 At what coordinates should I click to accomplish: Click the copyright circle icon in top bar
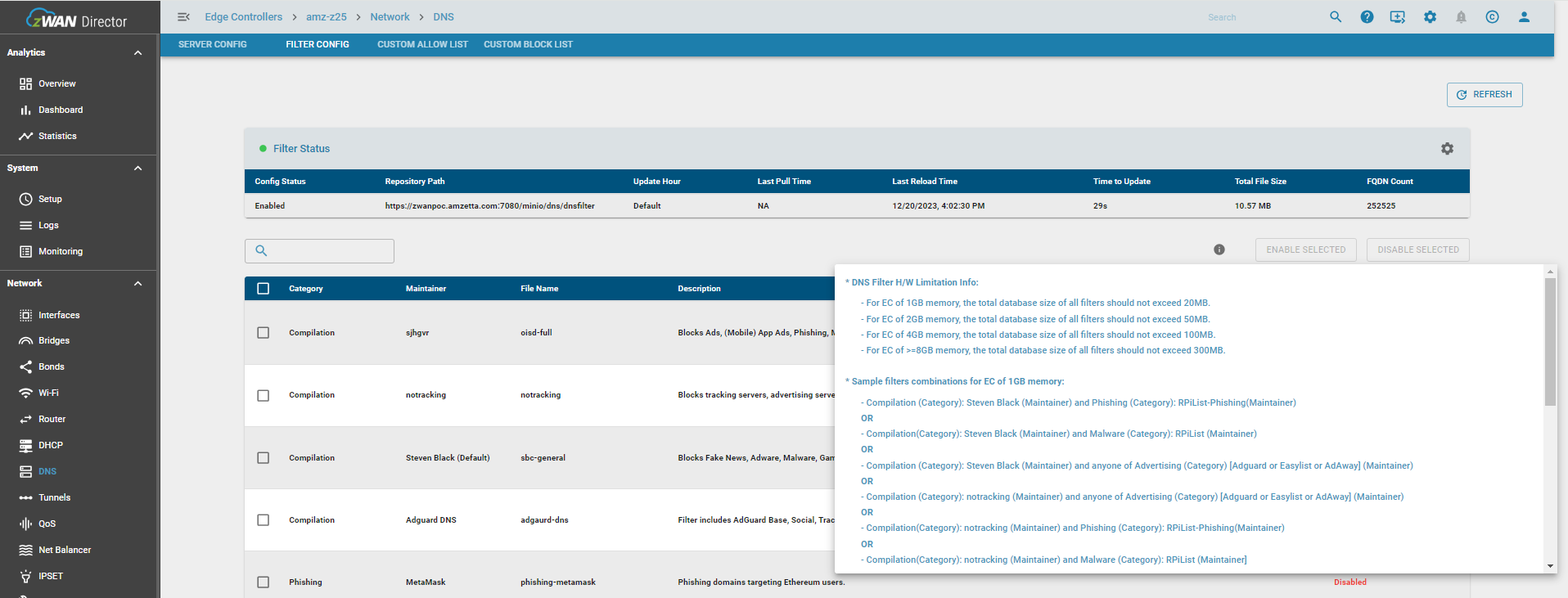coord(1492,16)
